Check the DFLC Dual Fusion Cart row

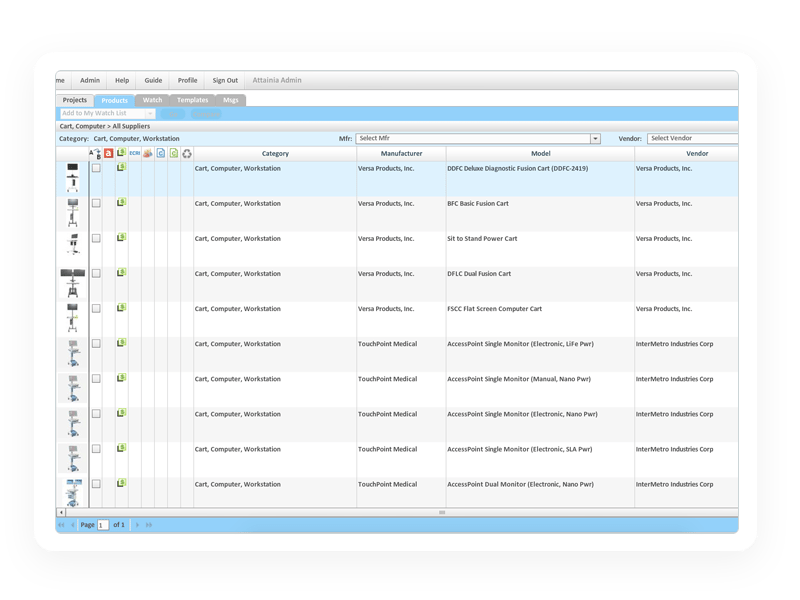pyautogui.click(x=96, y=274)
